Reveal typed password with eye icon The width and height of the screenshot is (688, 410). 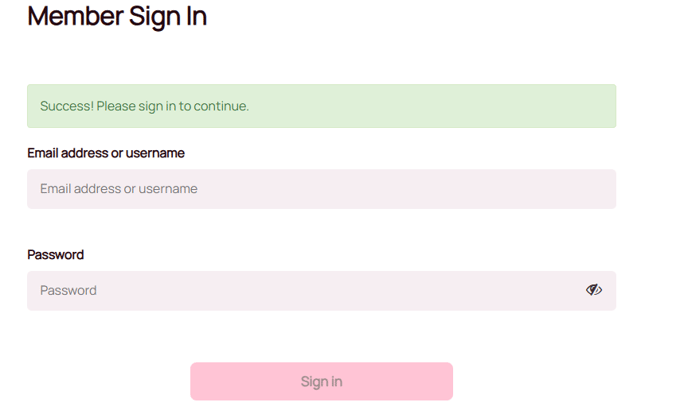click(594, 290)
